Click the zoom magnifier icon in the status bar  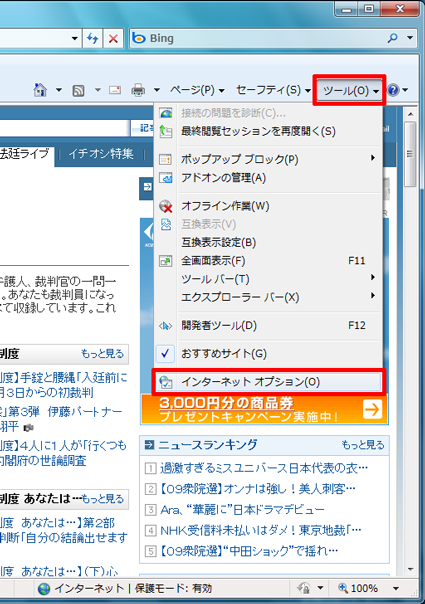343,588
